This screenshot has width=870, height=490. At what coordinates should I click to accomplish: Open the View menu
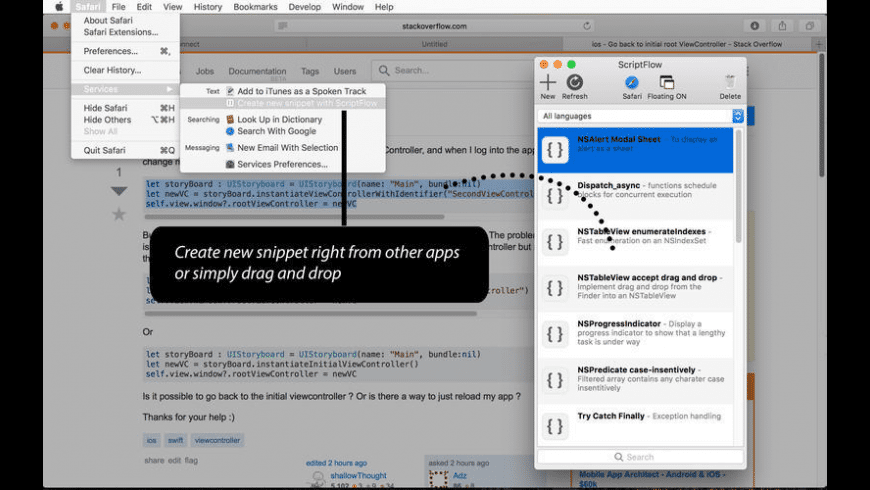173,7
